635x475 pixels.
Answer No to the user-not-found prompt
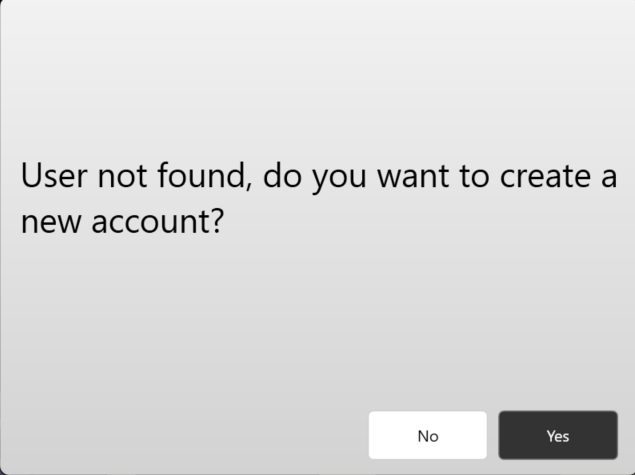click(428, 435)
